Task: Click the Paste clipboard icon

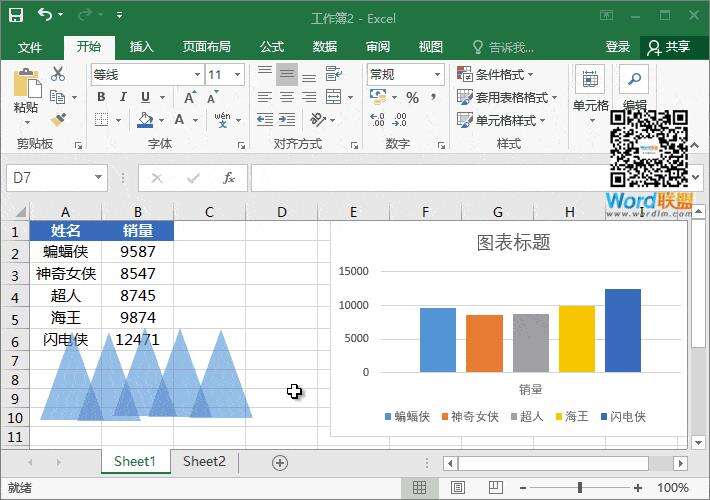Action: (x=26, y=86)
